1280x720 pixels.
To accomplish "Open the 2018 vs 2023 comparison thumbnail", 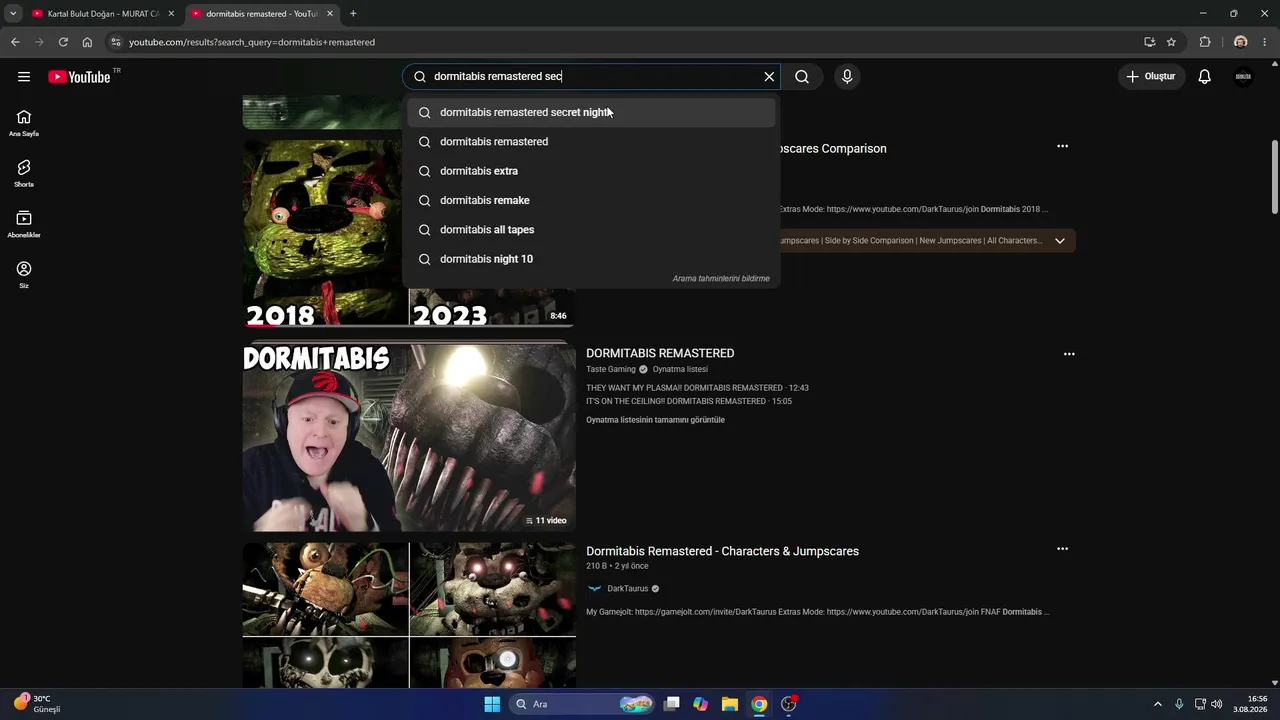I will (409, 233).
